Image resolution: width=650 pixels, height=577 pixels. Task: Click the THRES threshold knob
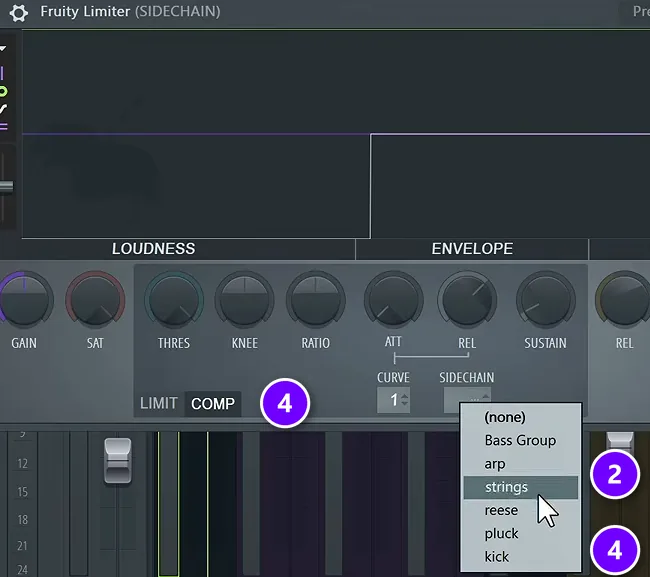click(x=174, y=299)
